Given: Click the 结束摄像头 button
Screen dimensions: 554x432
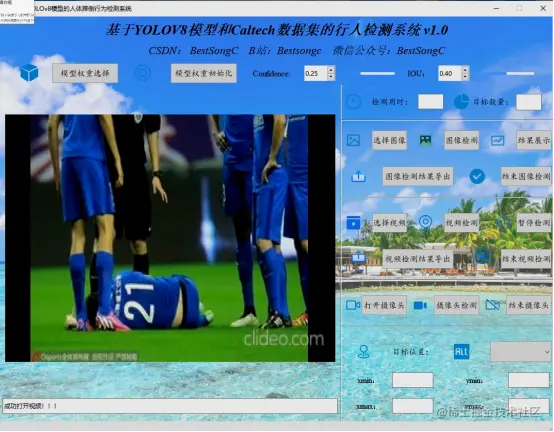Looking at the screenshot, I should click(x=529, y=305).
